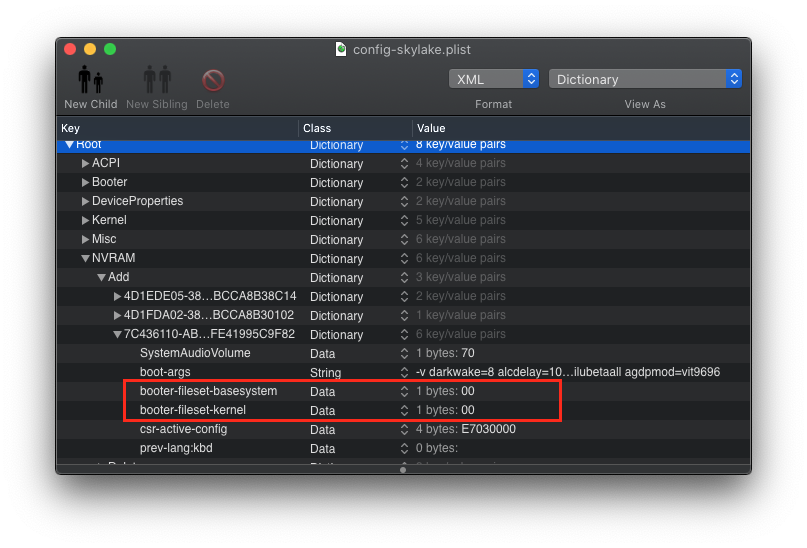Click the boot-args value '-v darkwake=8 alcdelay=10…'
Viewport: 807px width, 548px height.
pyautogui.click(x=568, y=372)
